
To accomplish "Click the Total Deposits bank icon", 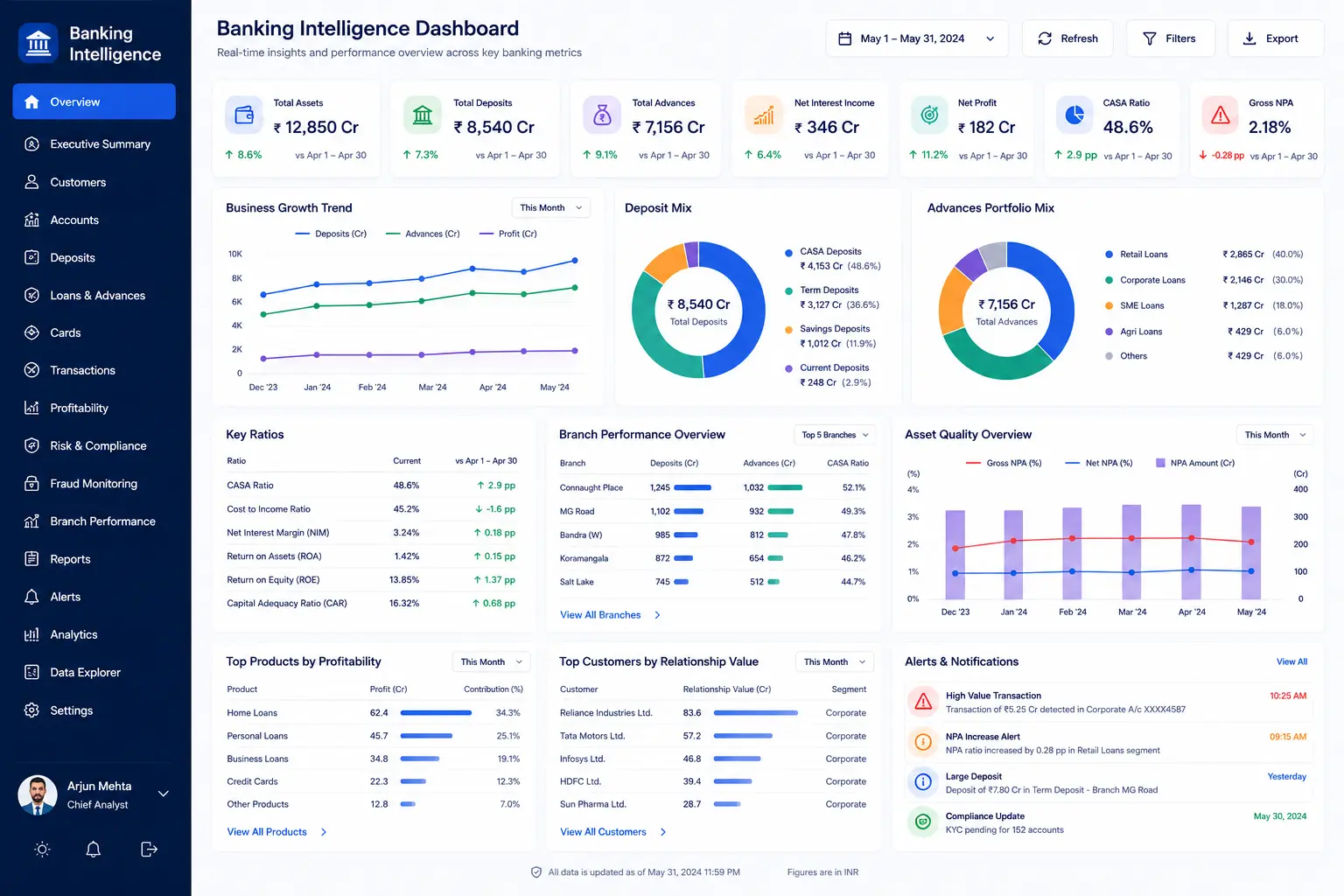I will point(423,115).
